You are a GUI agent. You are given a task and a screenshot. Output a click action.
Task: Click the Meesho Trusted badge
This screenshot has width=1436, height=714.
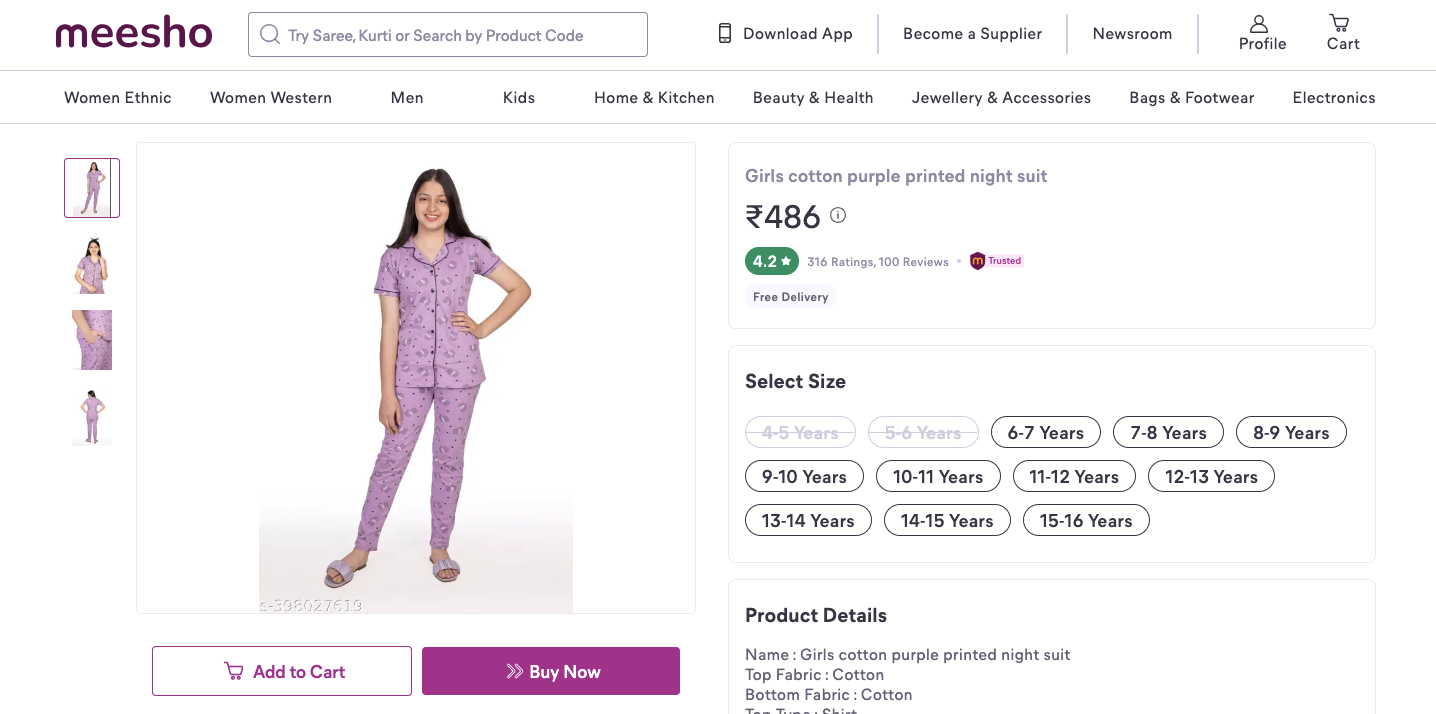[996, 261]
